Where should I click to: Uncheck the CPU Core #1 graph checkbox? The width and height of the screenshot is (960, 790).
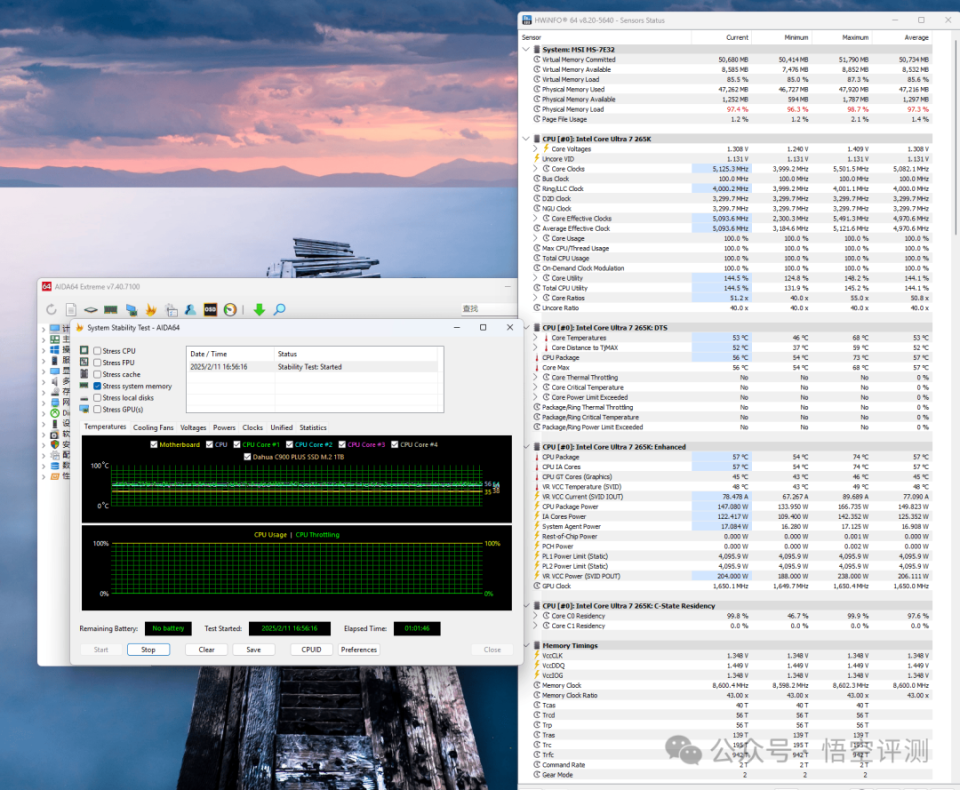point(237,445)
